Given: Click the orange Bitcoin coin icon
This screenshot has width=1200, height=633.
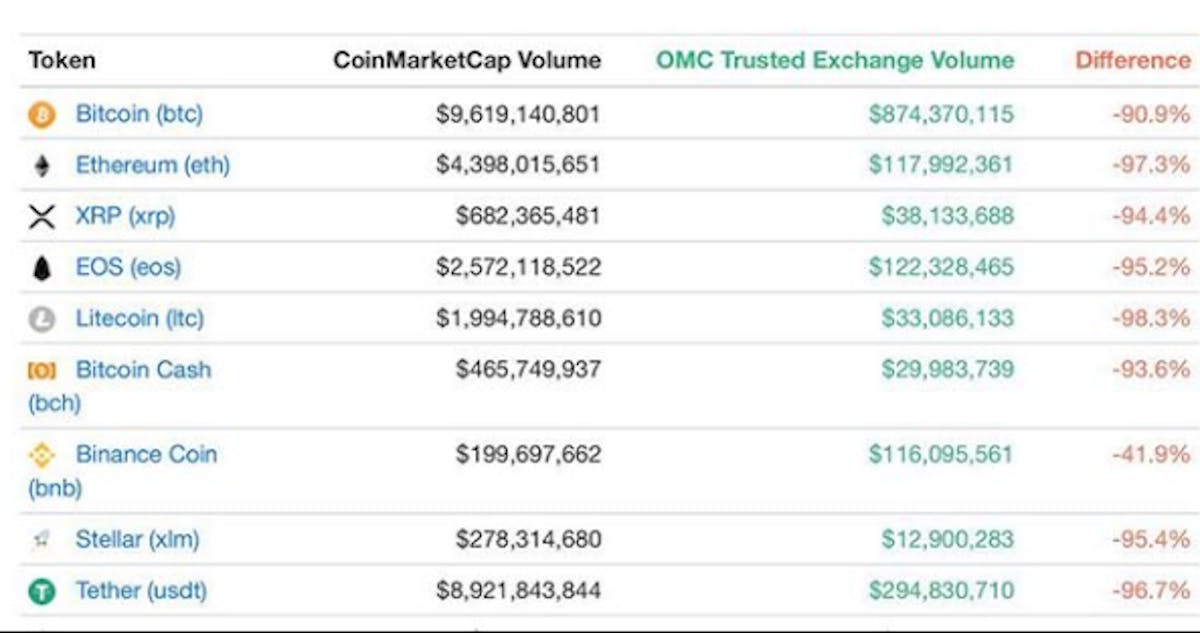Looking at the screenshot, I should pyautogui.click(x=42, y=116).
